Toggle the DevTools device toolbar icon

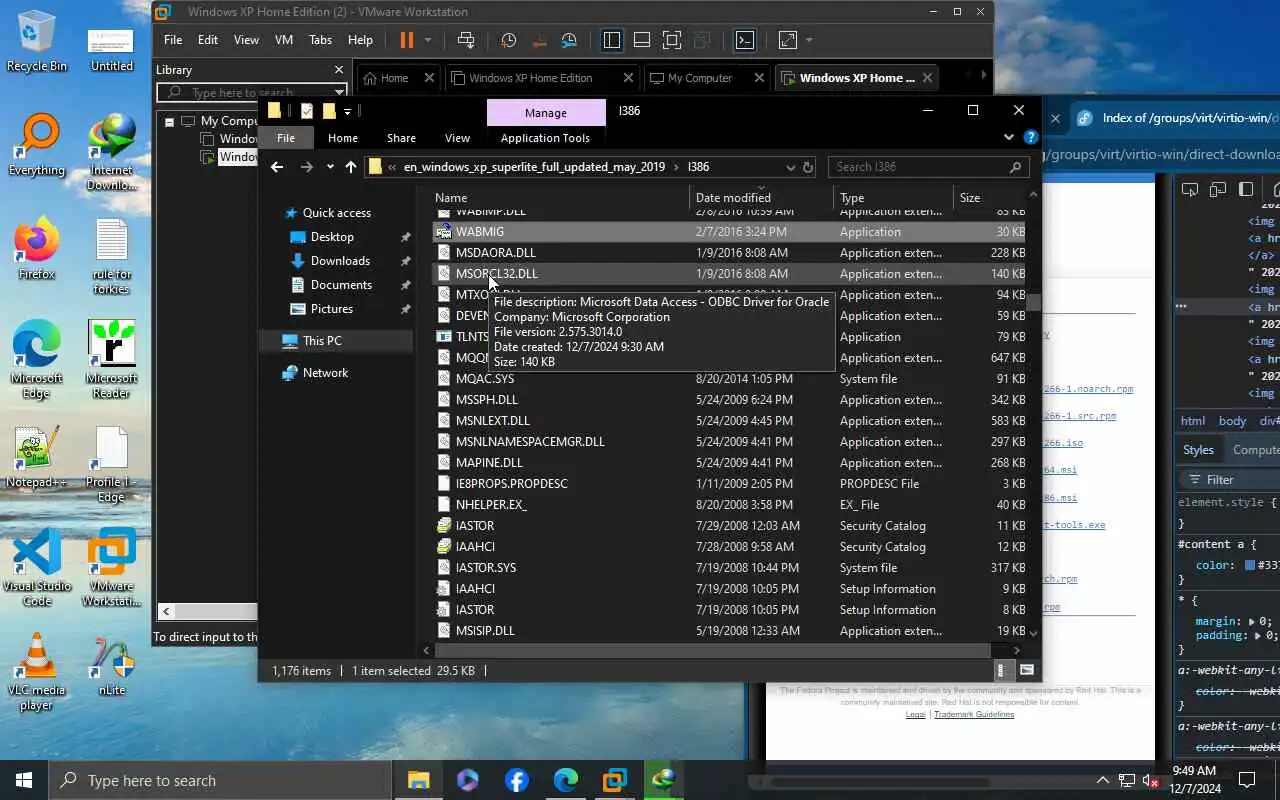point(1217,189)
